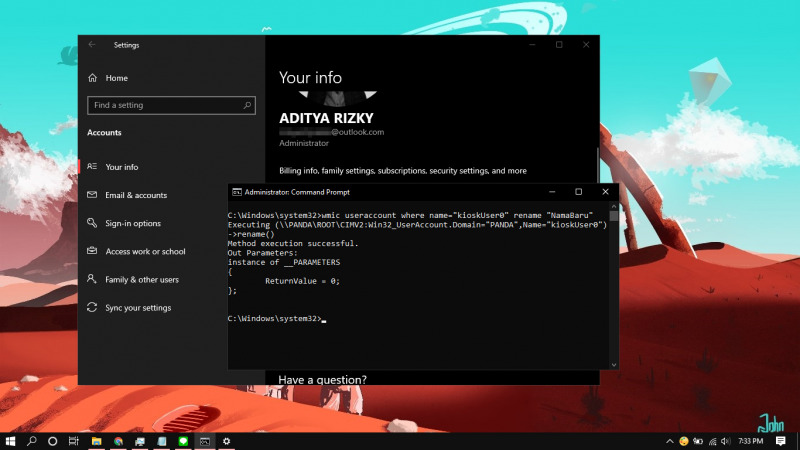Click the emoji face tray icon
800x450 pixels.
[684, 441]
